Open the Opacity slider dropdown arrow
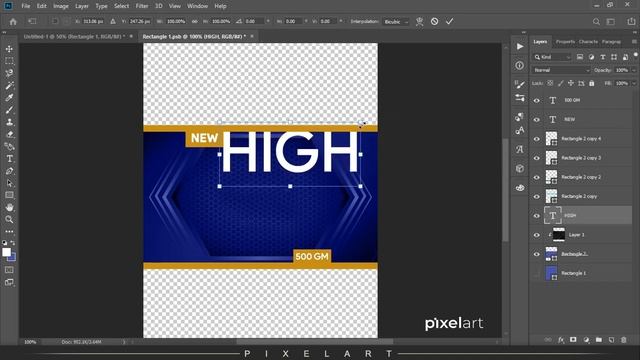Screen dimensions: 640x360 point(634,70)
